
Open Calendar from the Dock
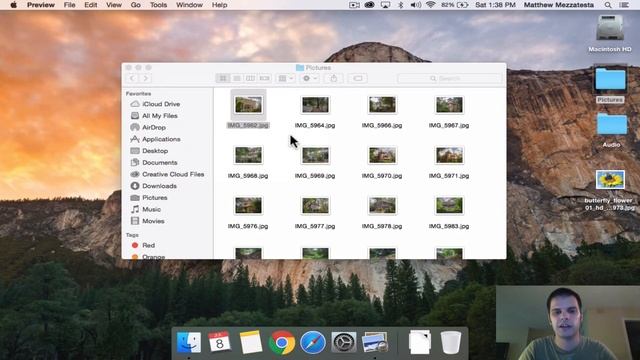pos(219,342)
